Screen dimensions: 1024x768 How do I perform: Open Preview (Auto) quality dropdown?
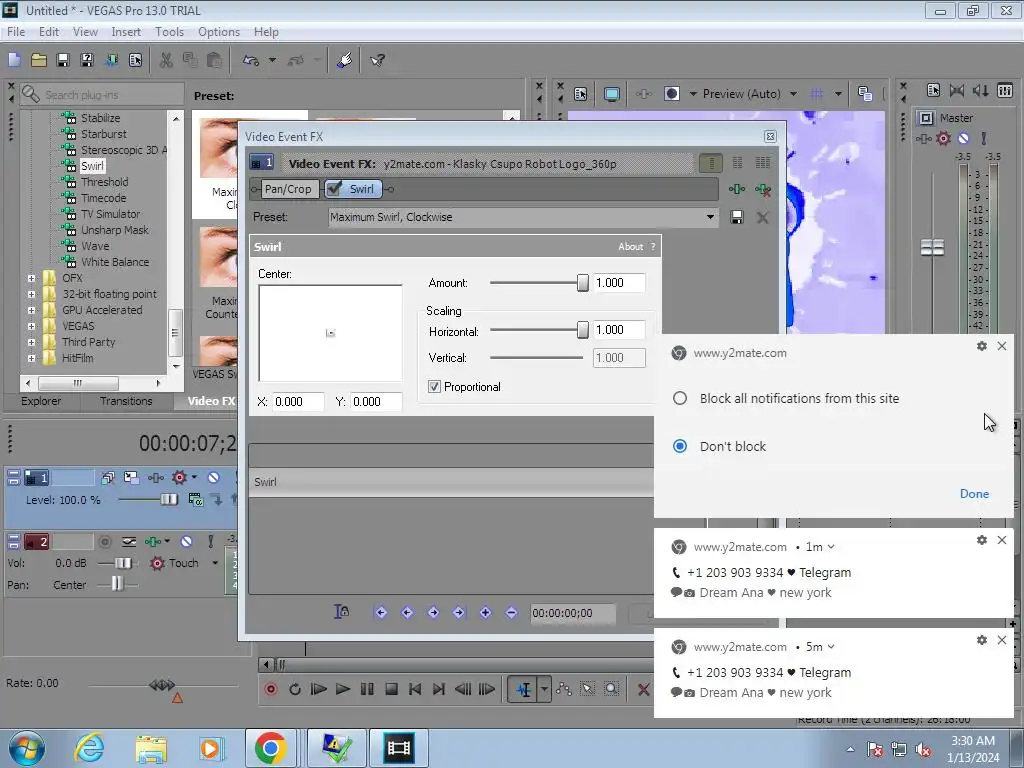click(793, 94)
